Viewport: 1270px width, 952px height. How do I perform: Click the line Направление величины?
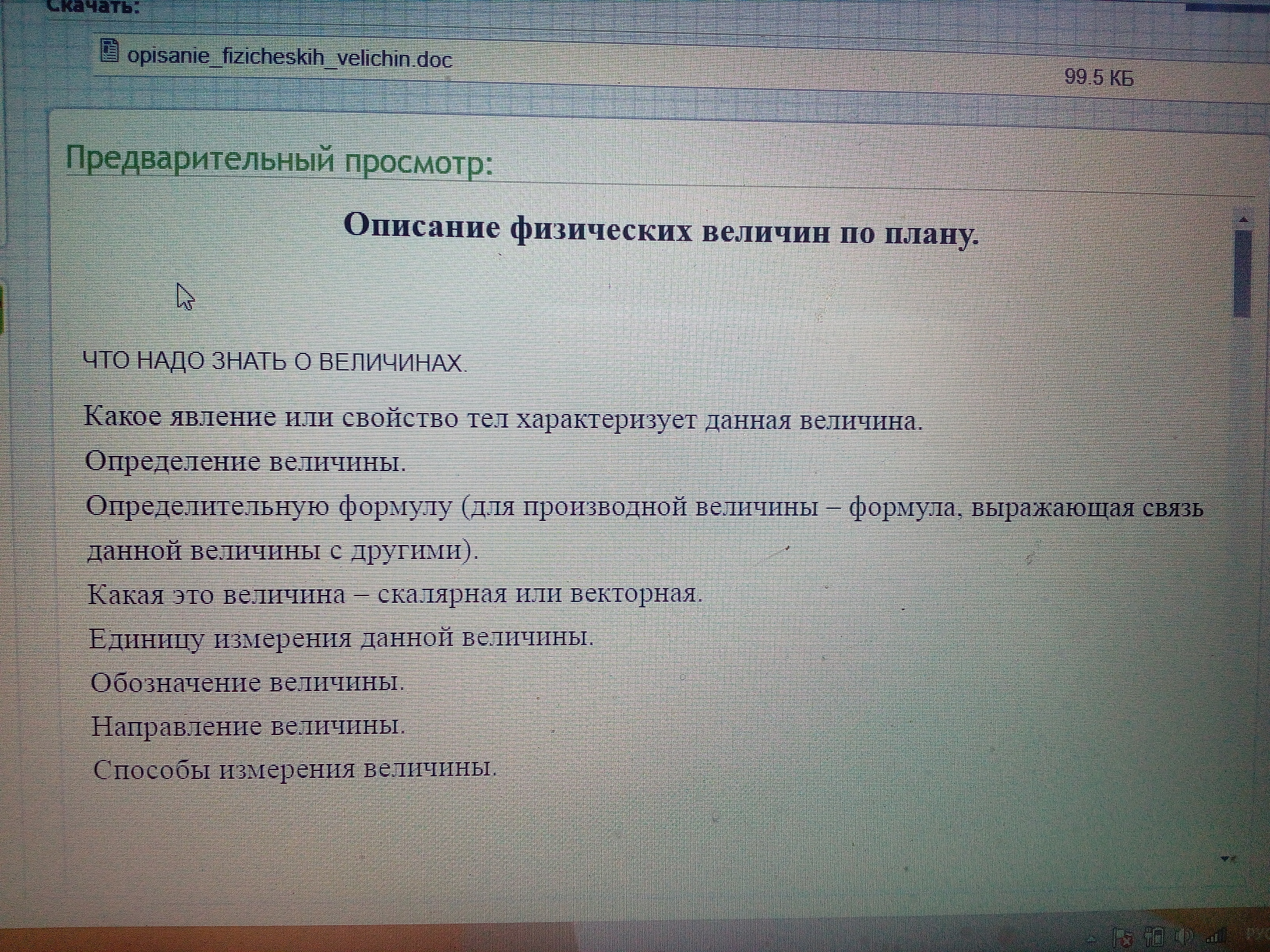tap(248, 726)
